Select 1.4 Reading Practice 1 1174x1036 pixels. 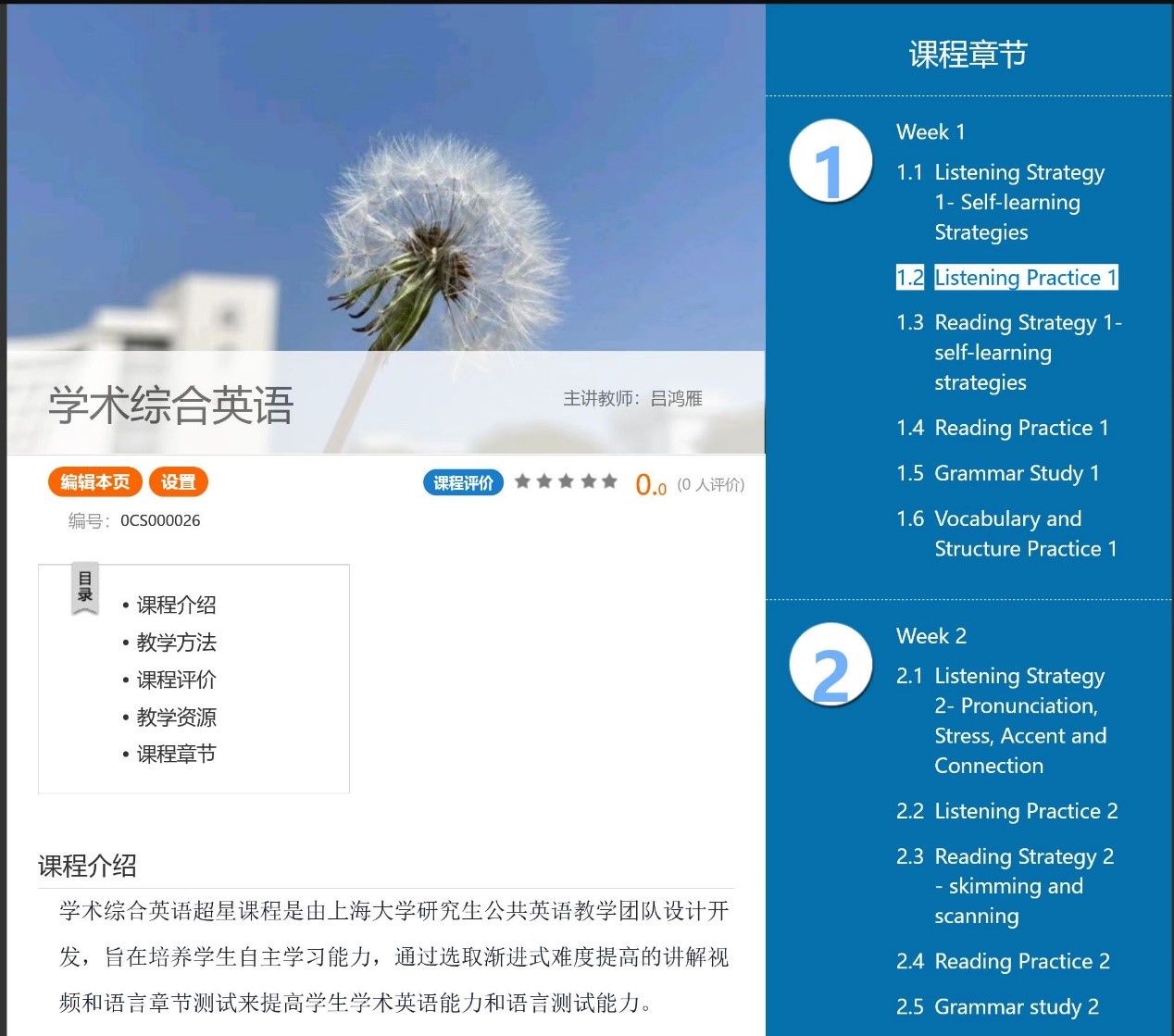[1020, 428]
